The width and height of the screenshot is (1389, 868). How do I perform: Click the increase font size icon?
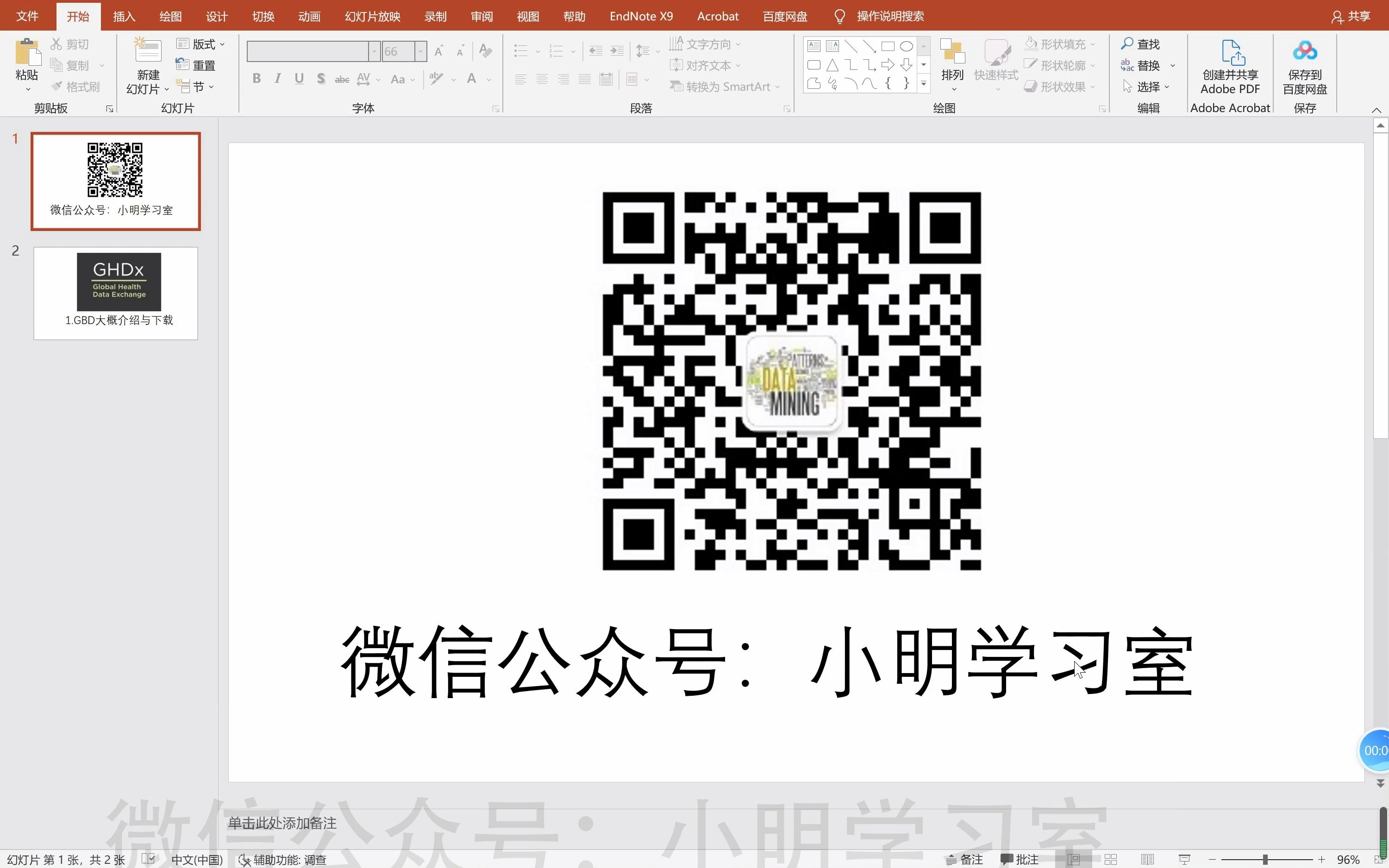click(439, 51)
